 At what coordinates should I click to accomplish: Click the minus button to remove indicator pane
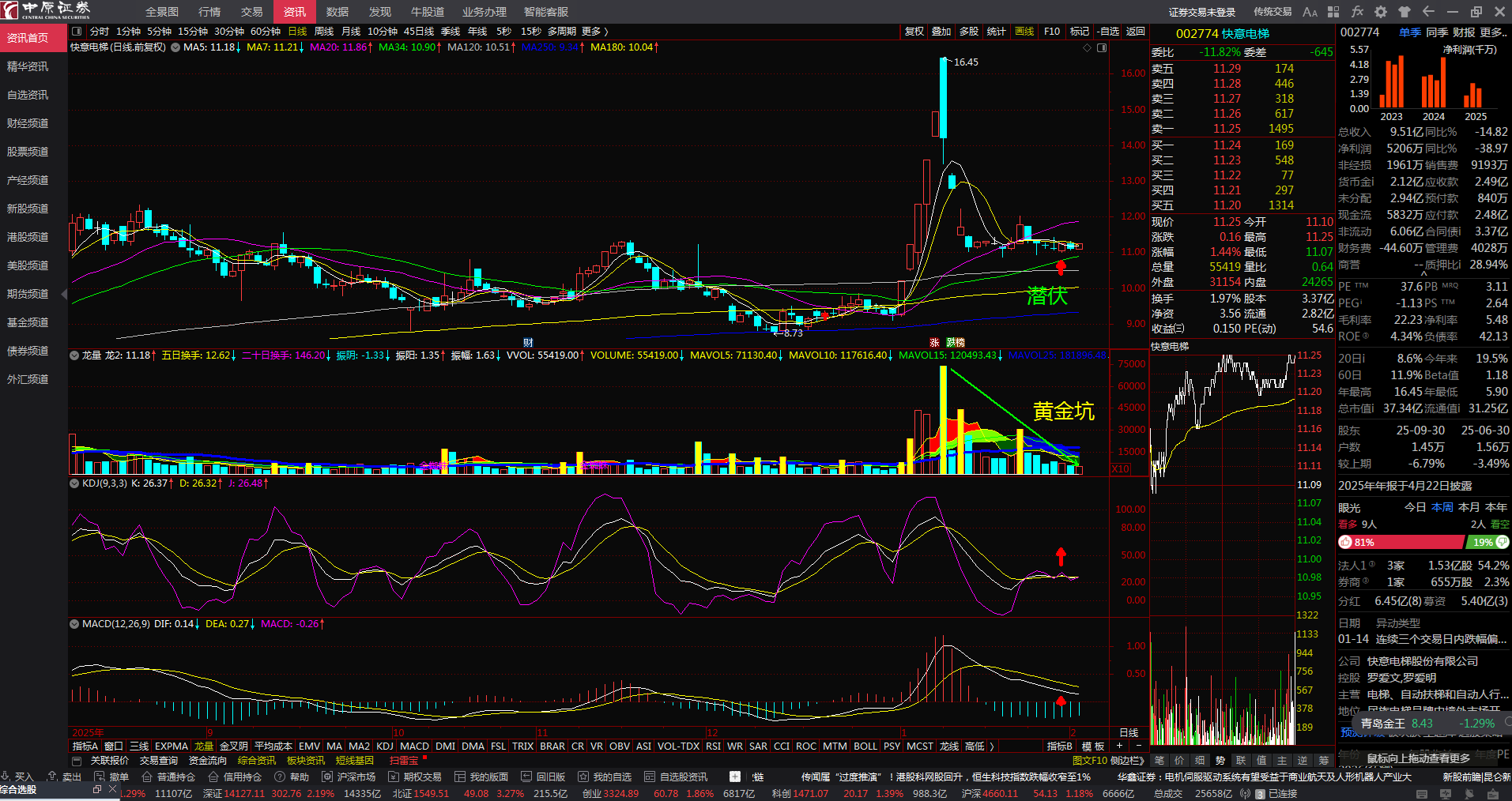[1138, 746]
